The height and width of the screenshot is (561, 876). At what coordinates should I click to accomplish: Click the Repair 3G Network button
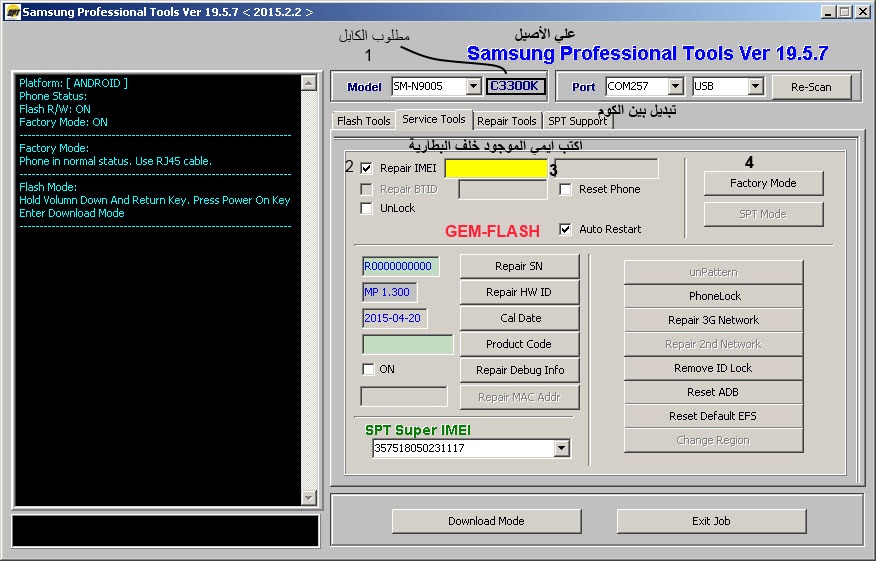713,320
